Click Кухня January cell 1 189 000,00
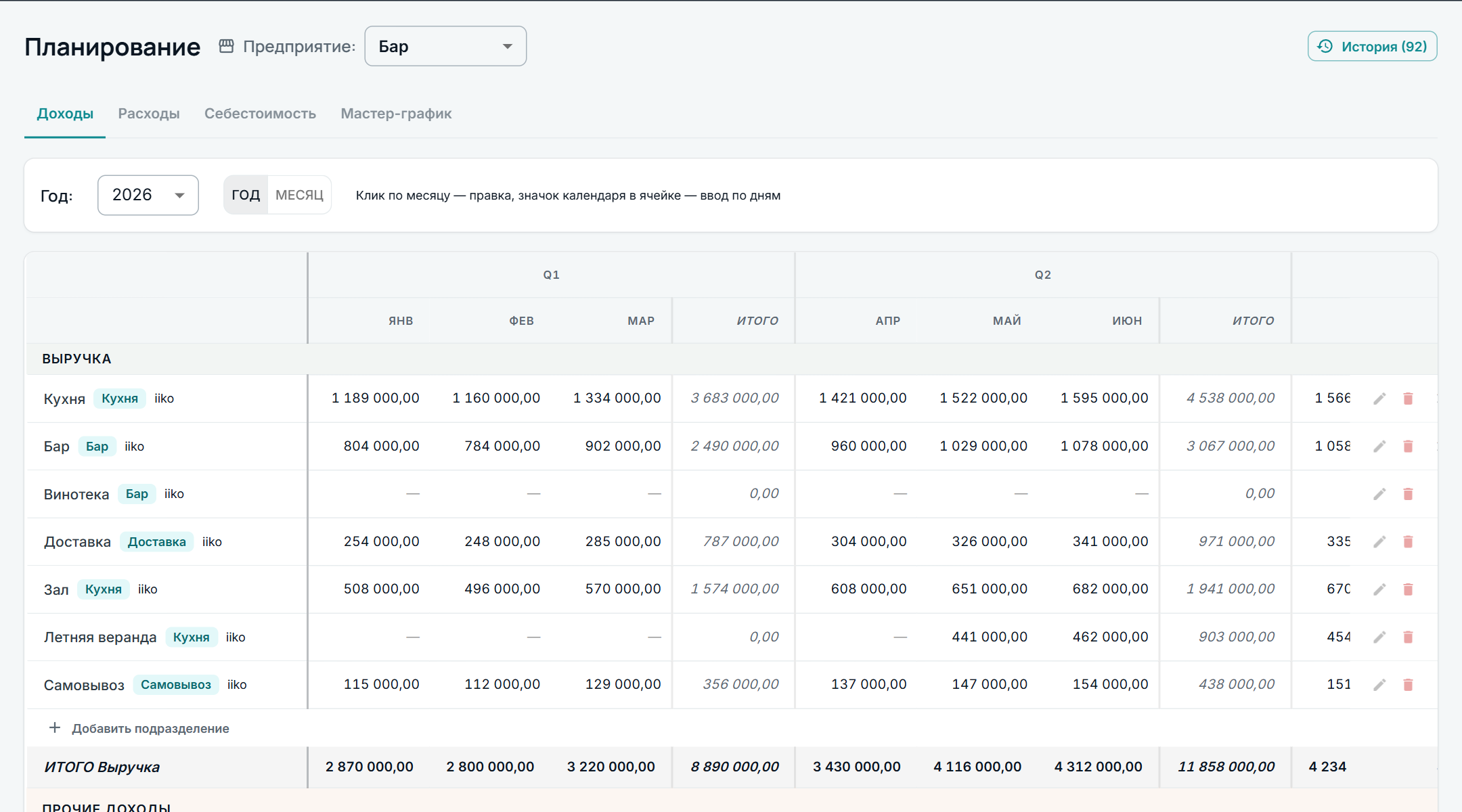Viewport: 1462px width, 812px height. 375,398
